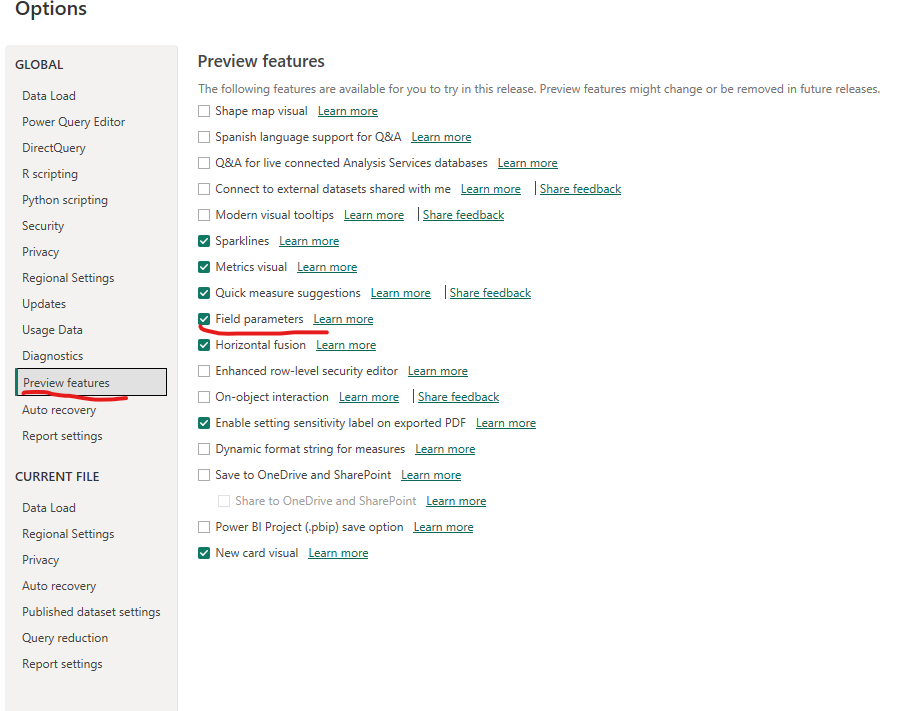The image size is (906, 711).
Task: Open Learn more for Metrics visual
Action: pos(327,267)
